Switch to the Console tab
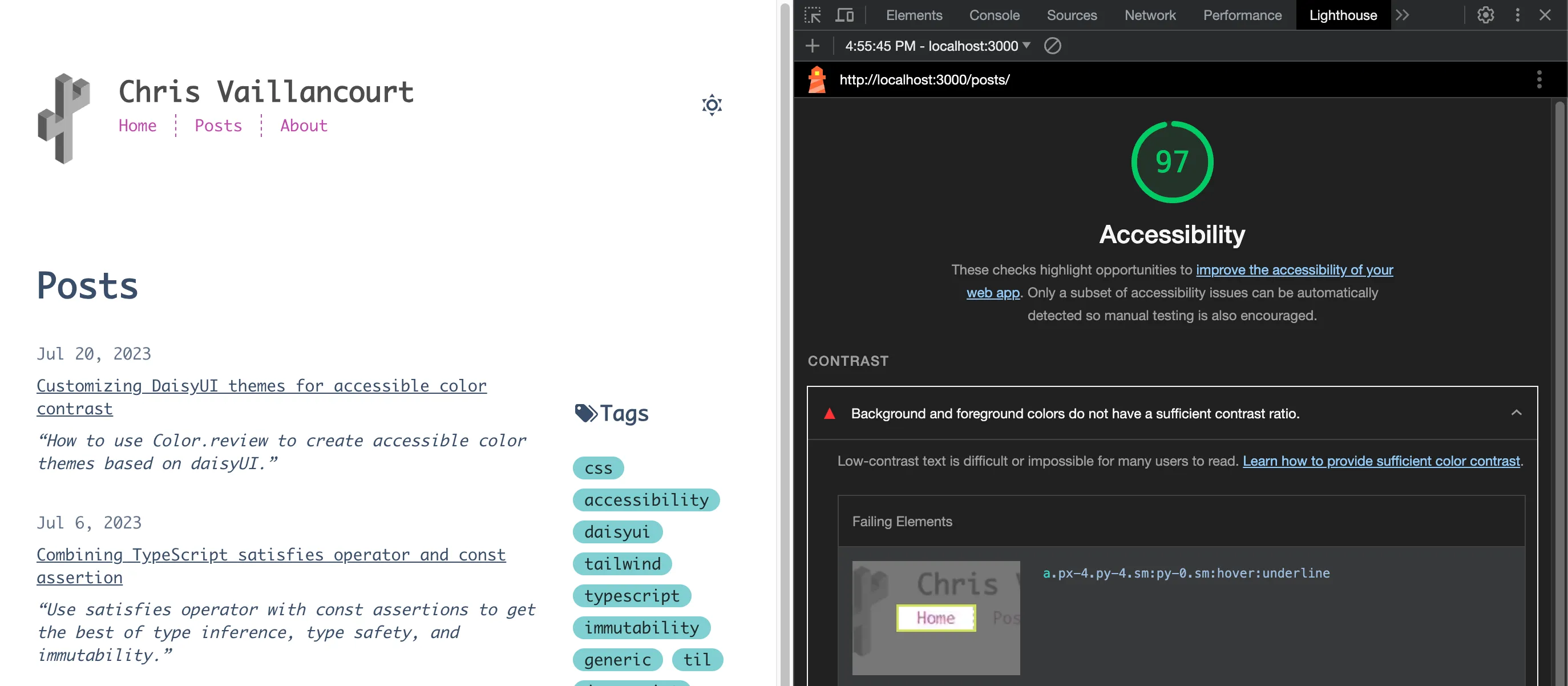The height and width of the screenshot is (686, 1568). click(x=994, y=15)
